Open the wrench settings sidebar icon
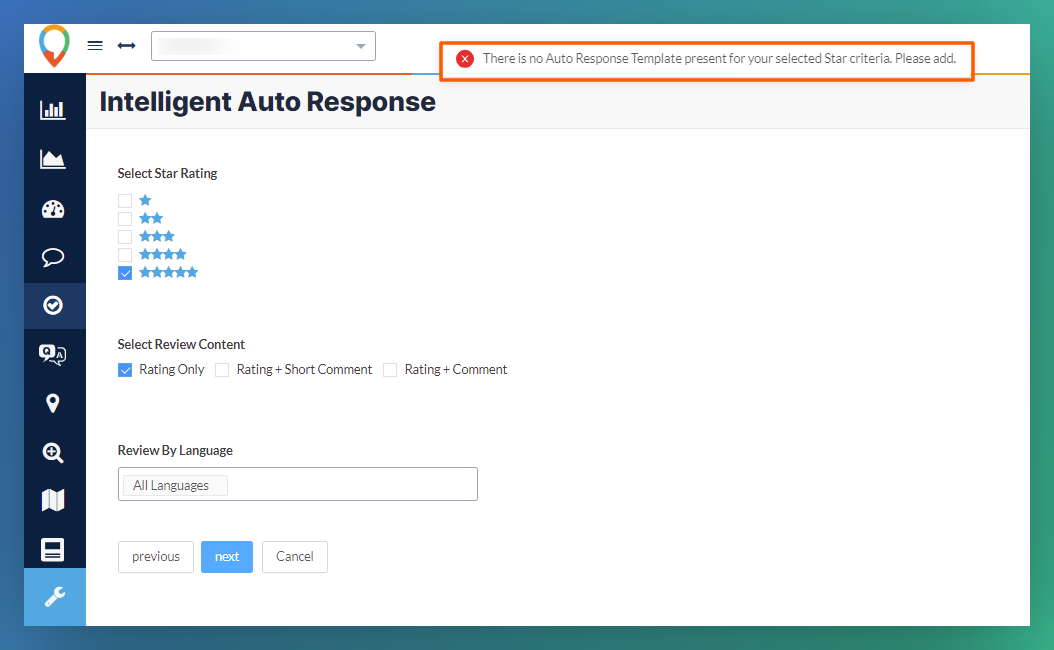Viewport: 1054px width, 650px height. [x=54, y=597]
